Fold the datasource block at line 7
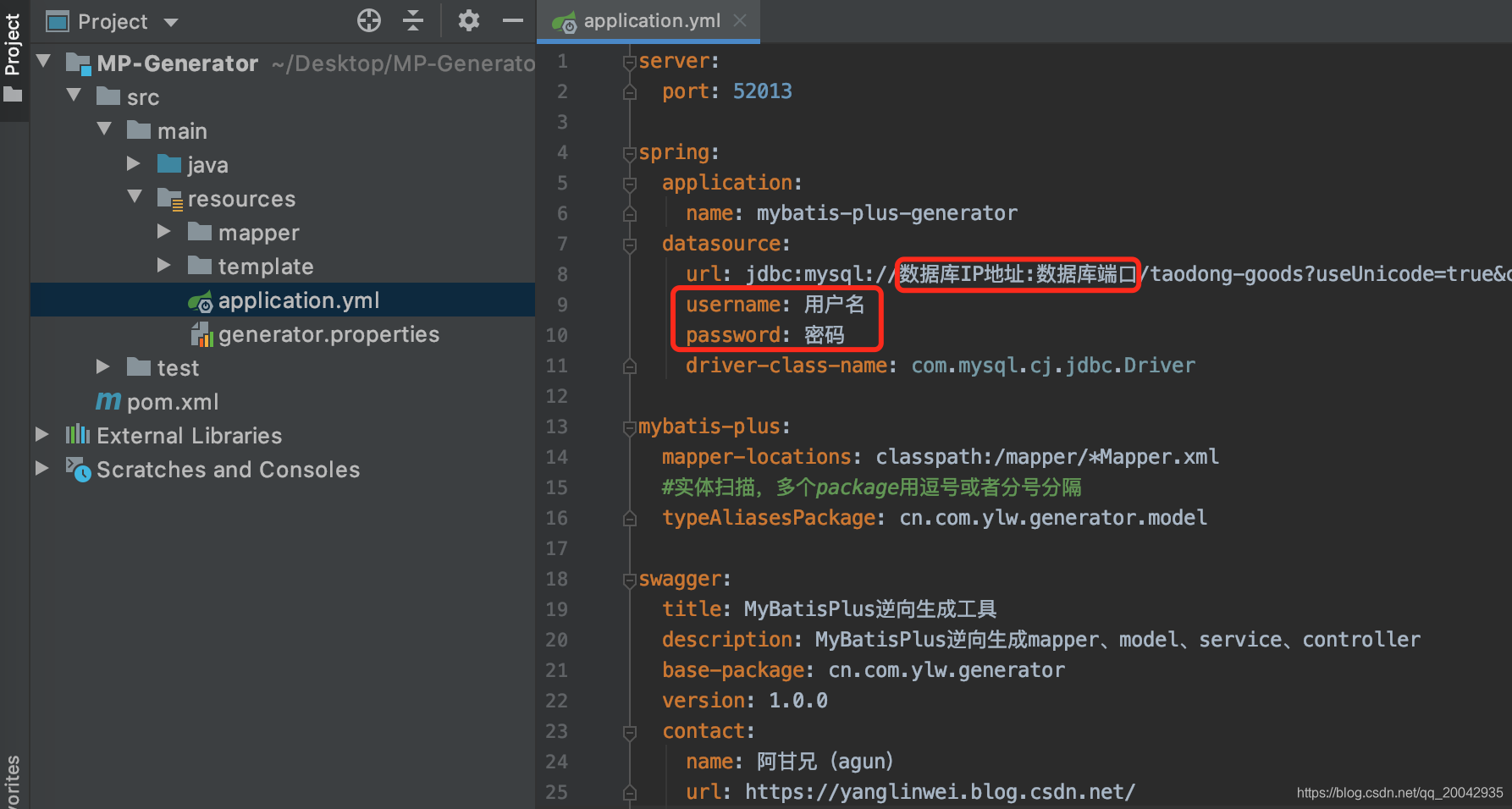 629,245
